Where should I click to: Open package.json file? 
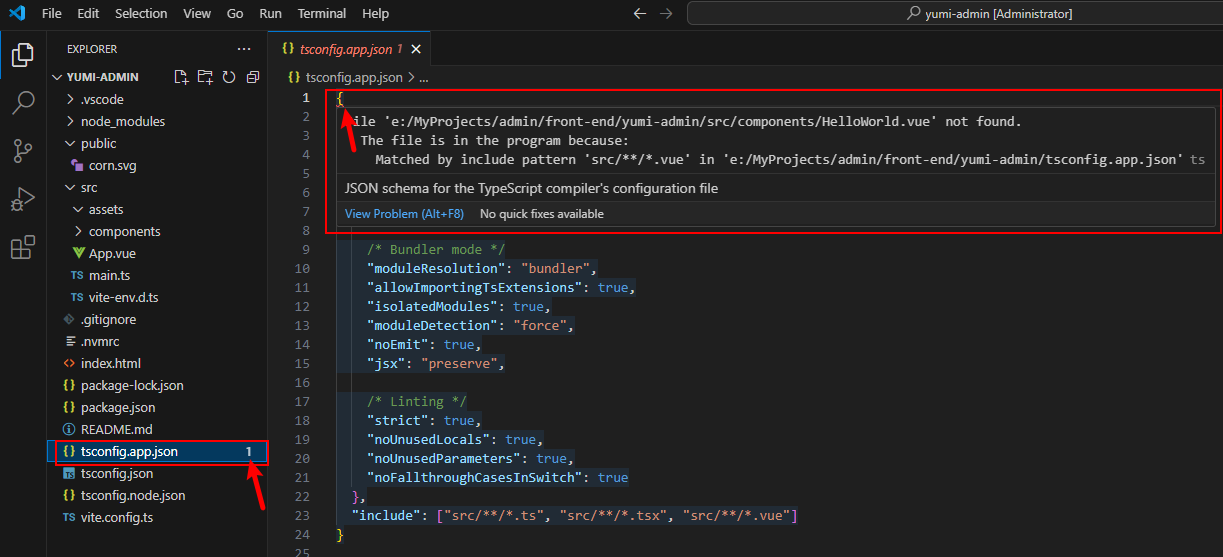pos(118,407)
